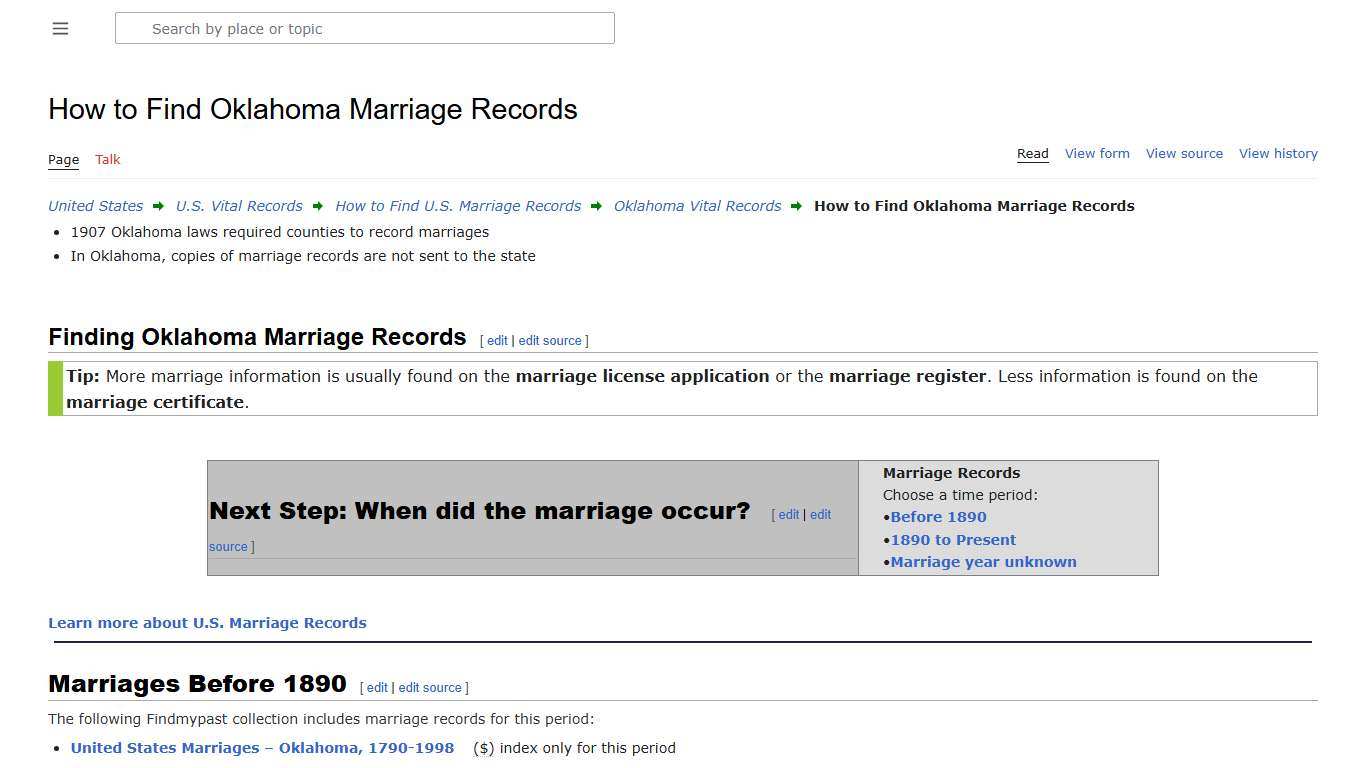
Task: Select the Marriage year unknown option
Action: pyautogui.click(x=982, y=562)
